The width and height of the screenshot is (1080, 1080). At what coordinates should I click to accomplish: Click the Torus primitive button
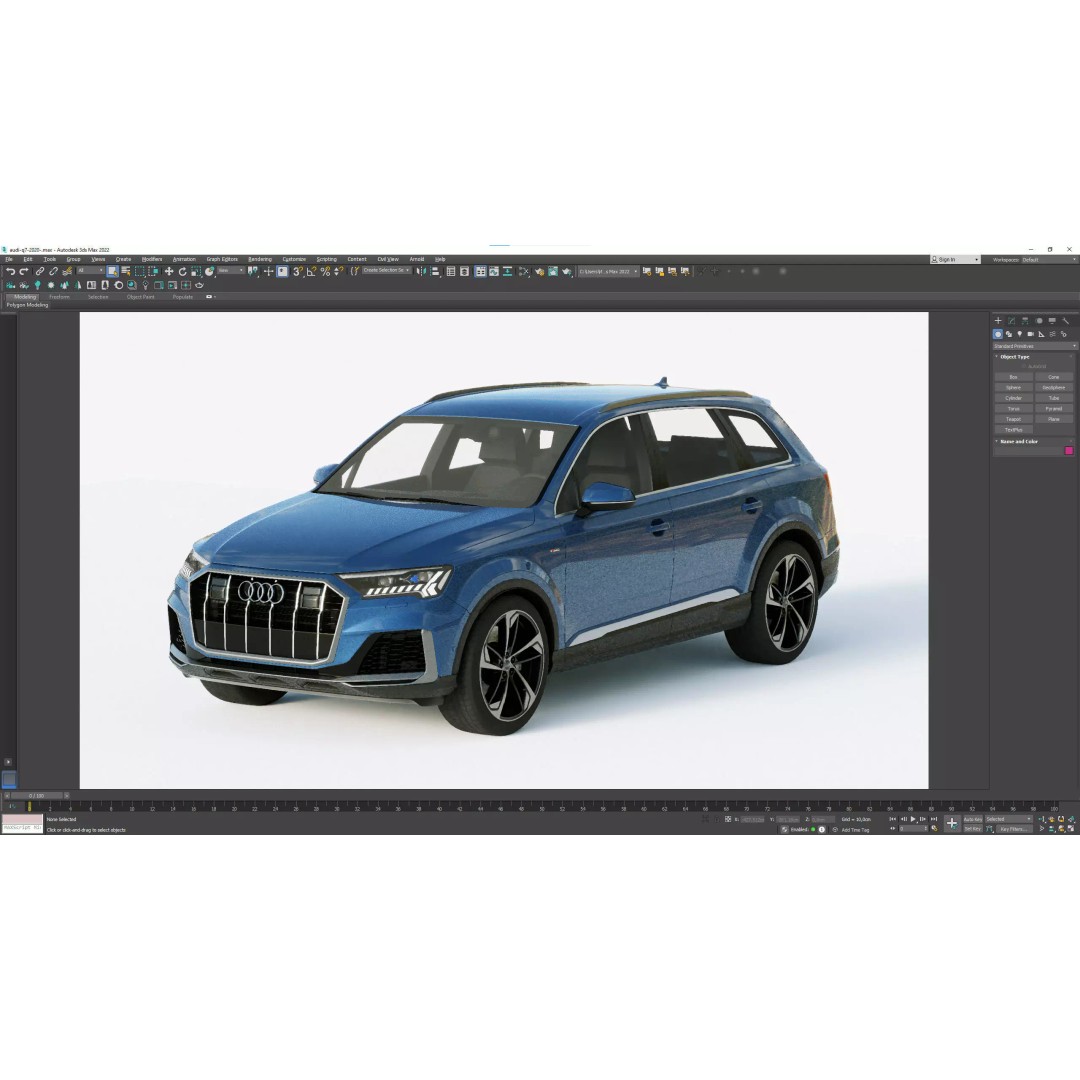[x=1013, y=408]
